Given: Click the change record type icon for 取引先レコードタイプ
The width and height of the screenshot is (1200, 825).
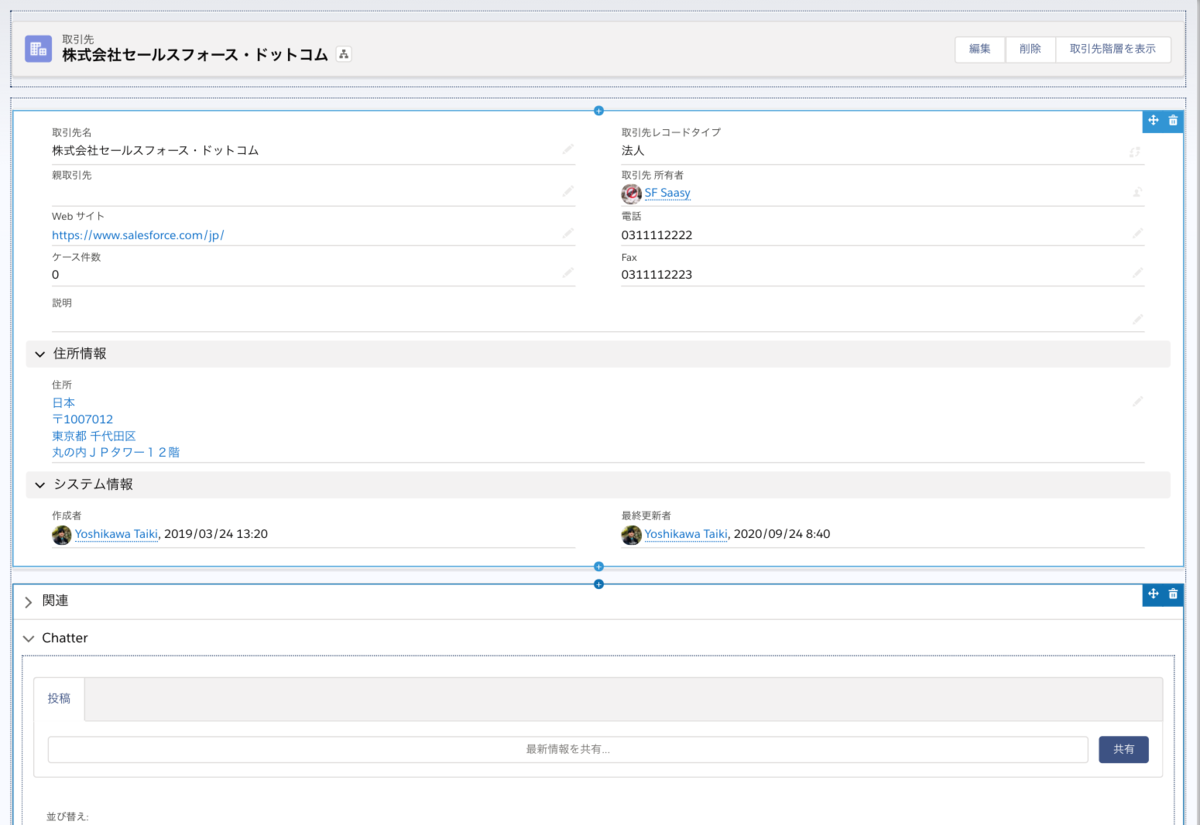Looking at the screenshot, I should [1135, 151].
